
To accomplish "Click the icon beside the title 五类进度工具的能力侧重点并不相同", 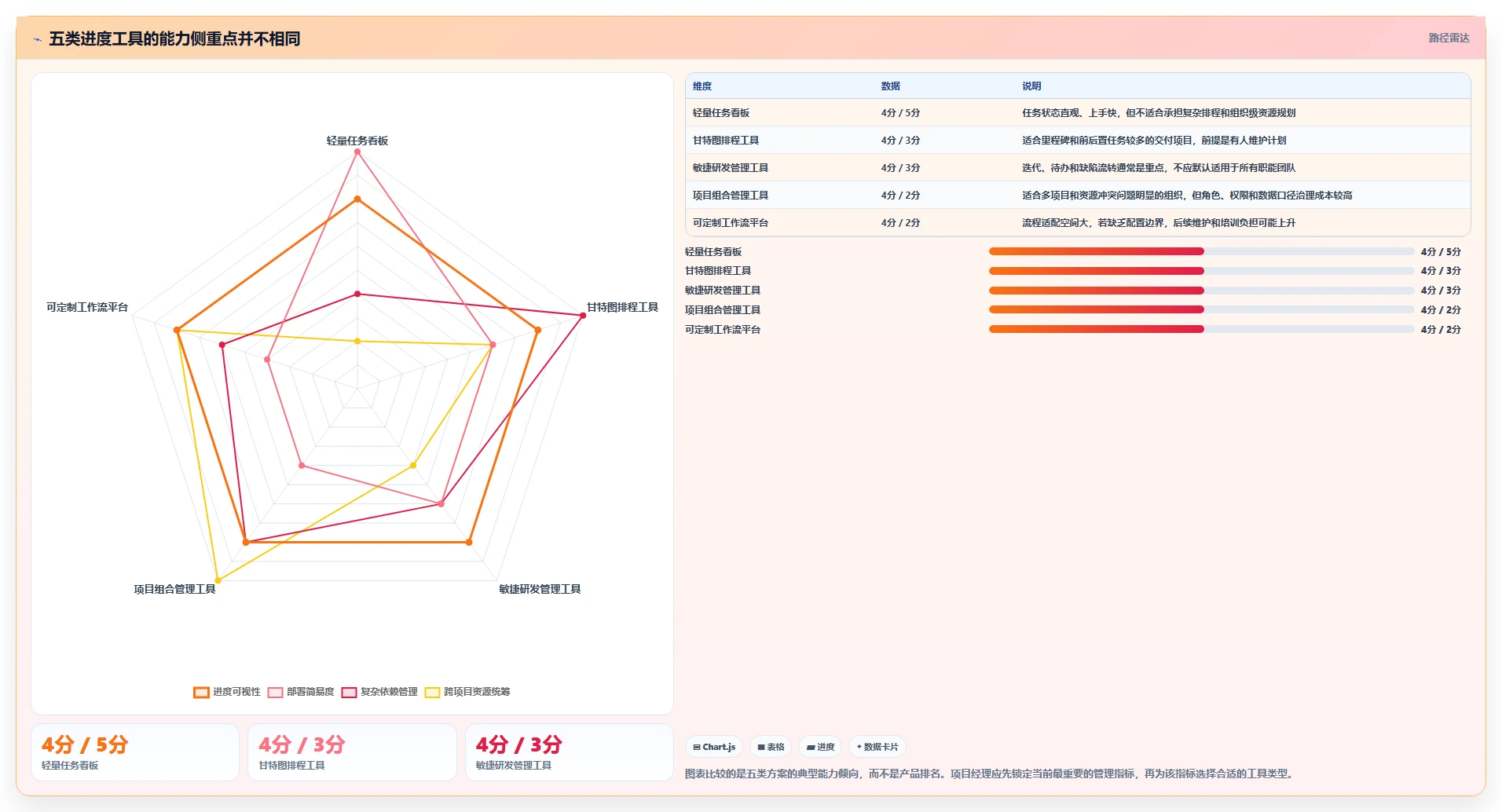I will click(37, 39).
